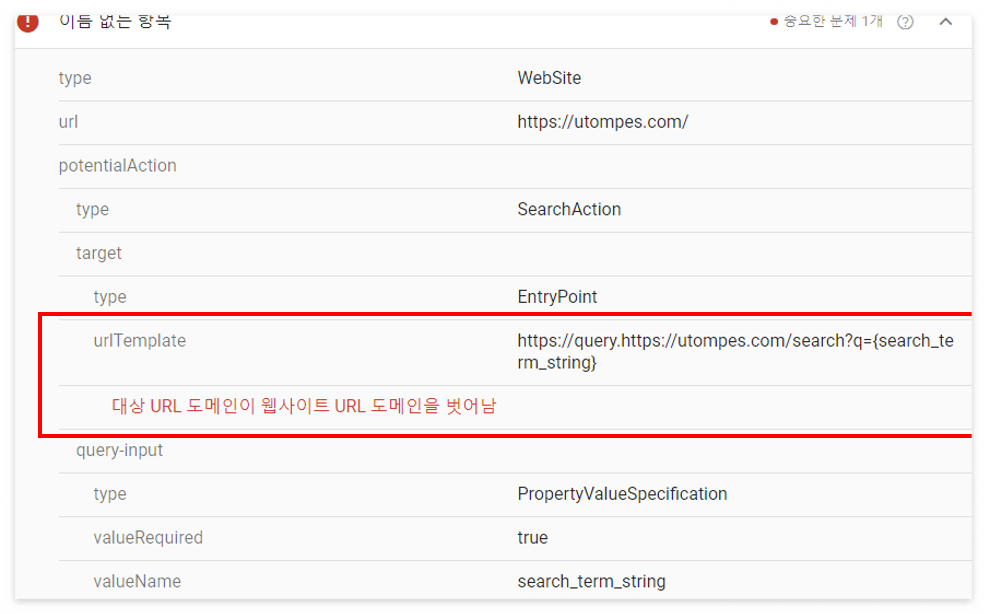Select the 'https://utompes.com/' url value
The width and height of the screenshot is (987, 614).
click(602, 122)
